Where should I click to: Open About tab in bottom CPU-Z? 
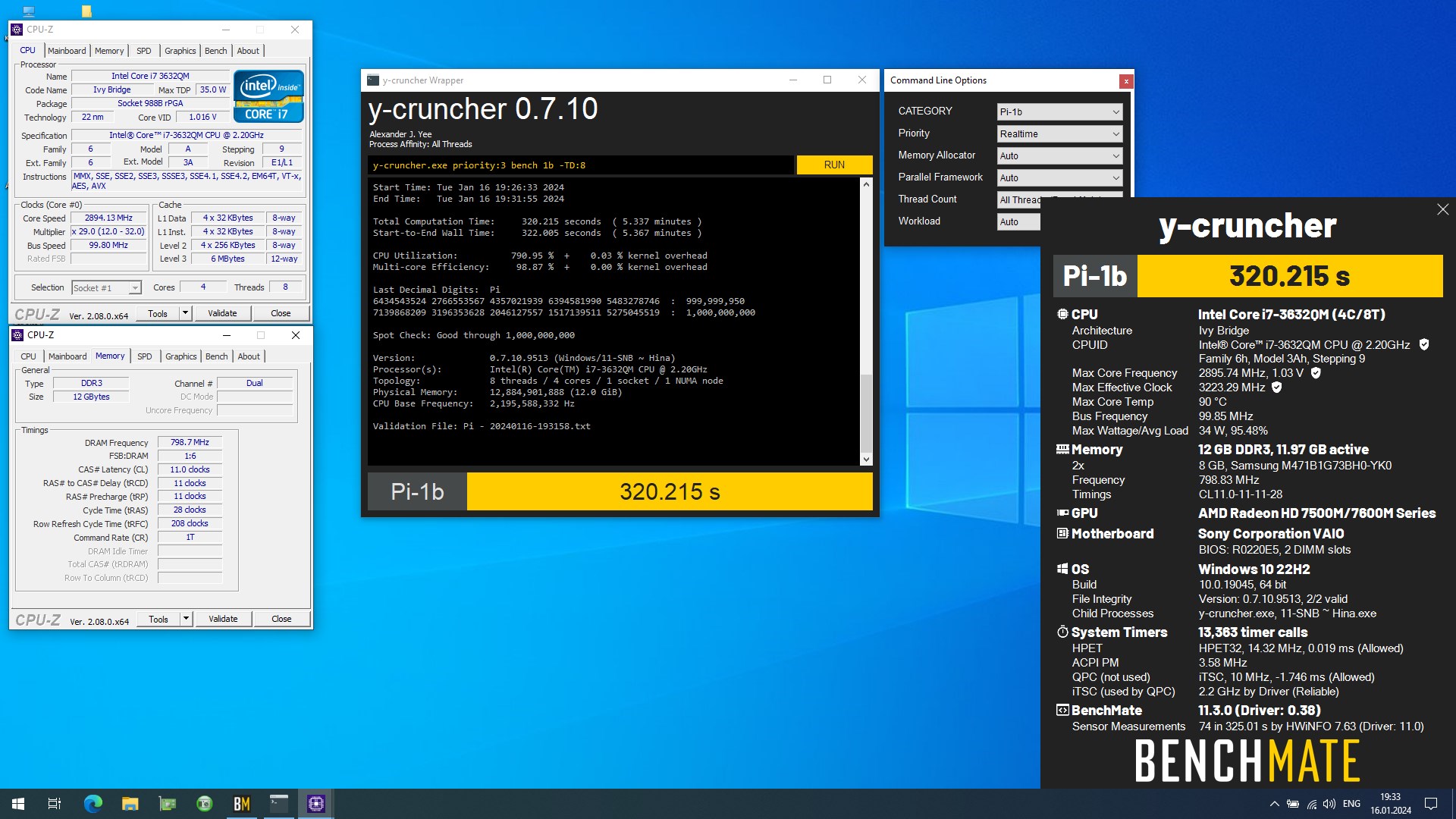tap(249, 356)
